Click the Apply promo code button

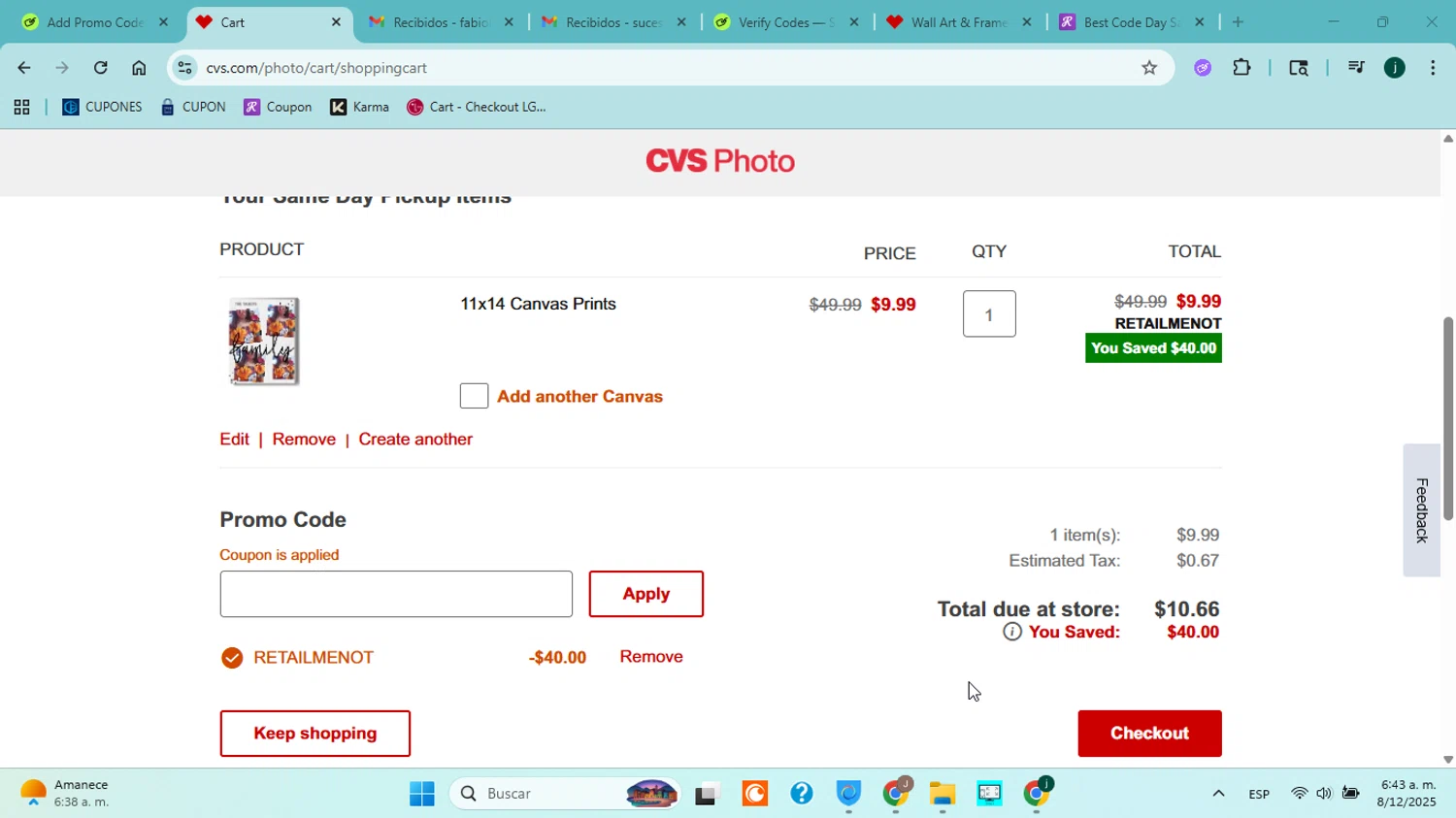coord(646,594)
